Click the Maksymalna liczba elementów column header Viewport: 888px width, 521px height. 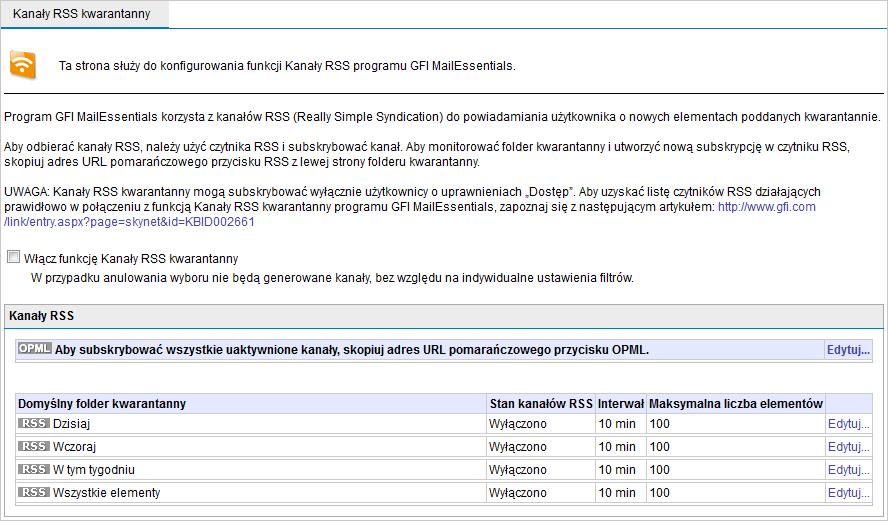click(736, 404)
